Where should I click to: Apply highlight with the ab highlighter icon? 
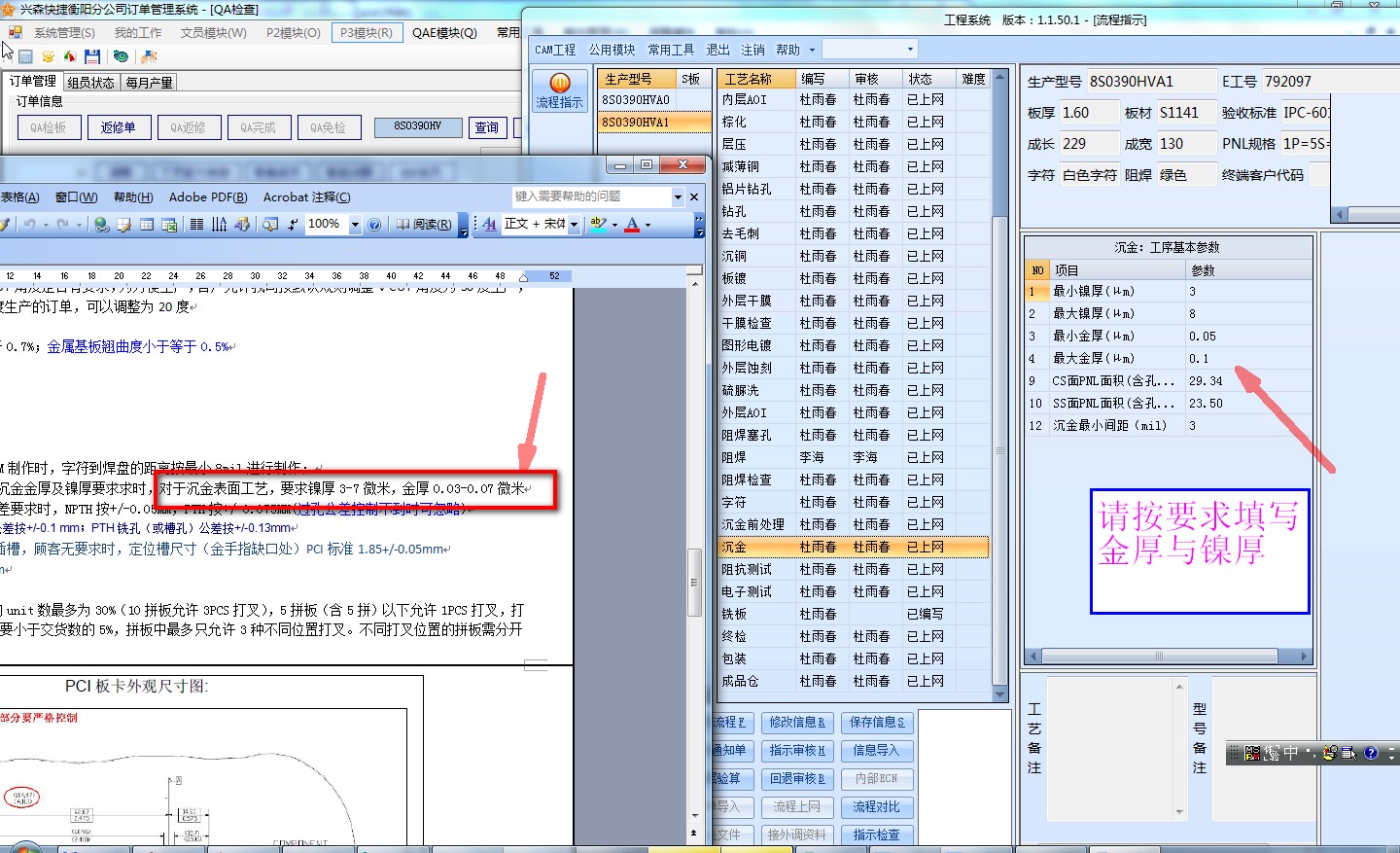point(598,225)
